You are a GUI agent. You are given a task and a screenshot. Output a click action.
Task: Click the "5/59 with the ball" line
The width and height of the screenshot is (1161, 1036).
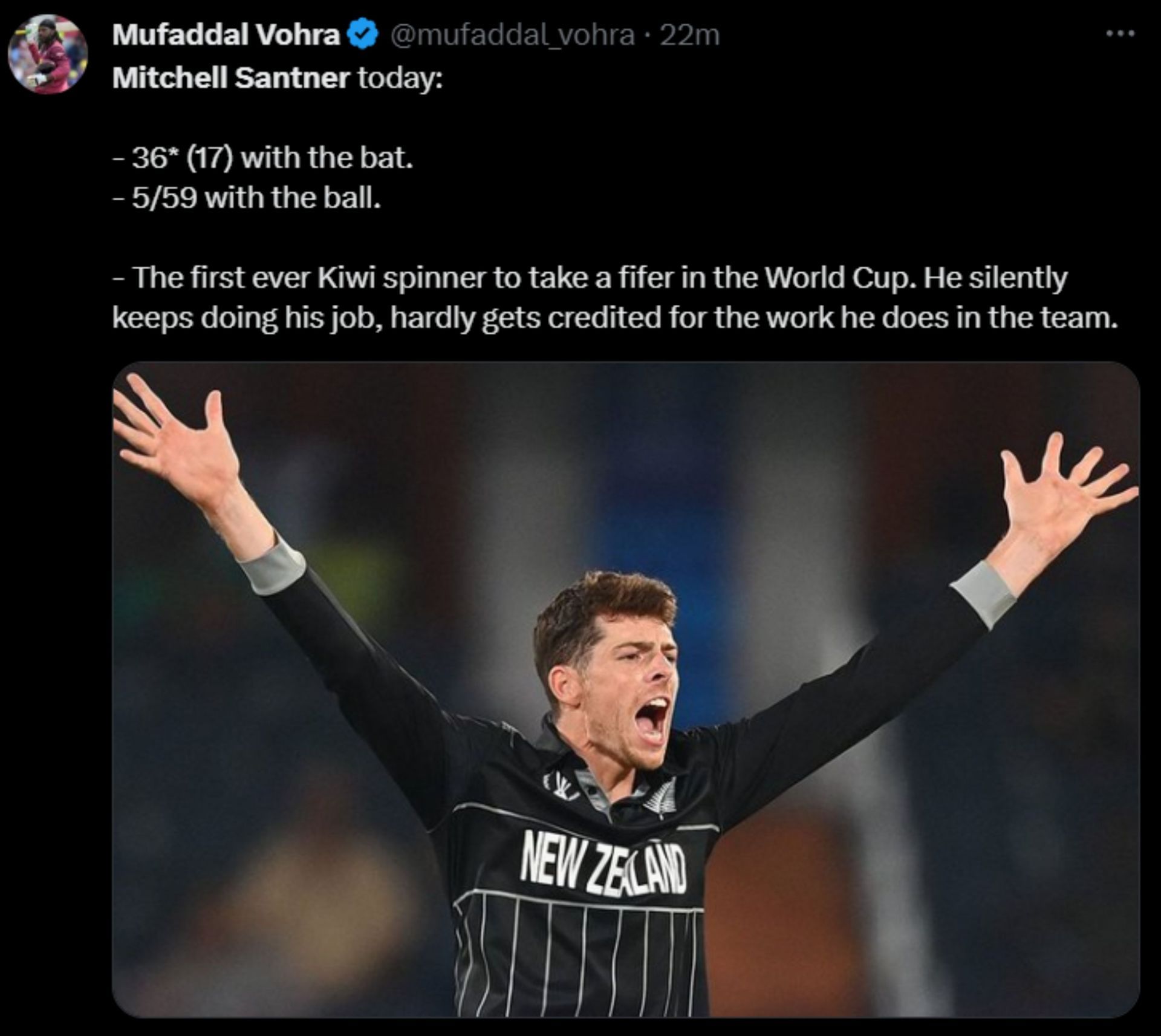click(247, 198)
